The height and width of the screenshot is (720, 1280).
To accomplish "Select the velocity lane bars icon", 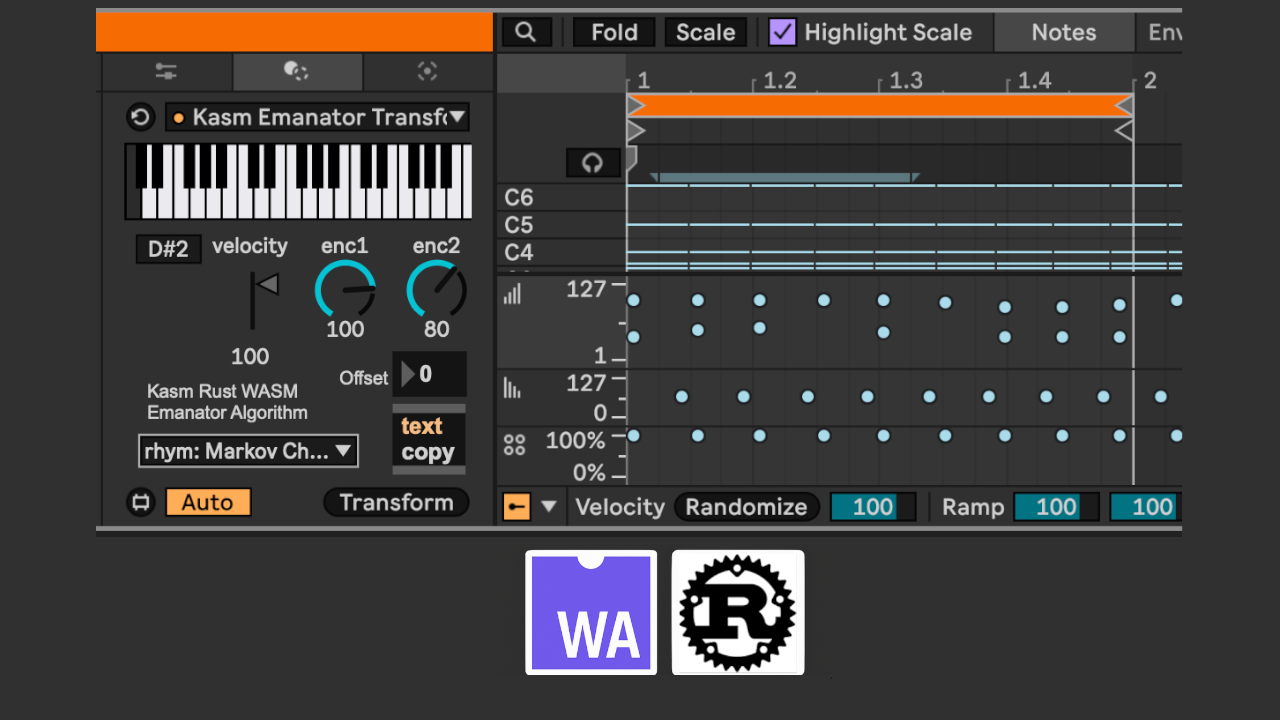I will click(x=513, y=294).
